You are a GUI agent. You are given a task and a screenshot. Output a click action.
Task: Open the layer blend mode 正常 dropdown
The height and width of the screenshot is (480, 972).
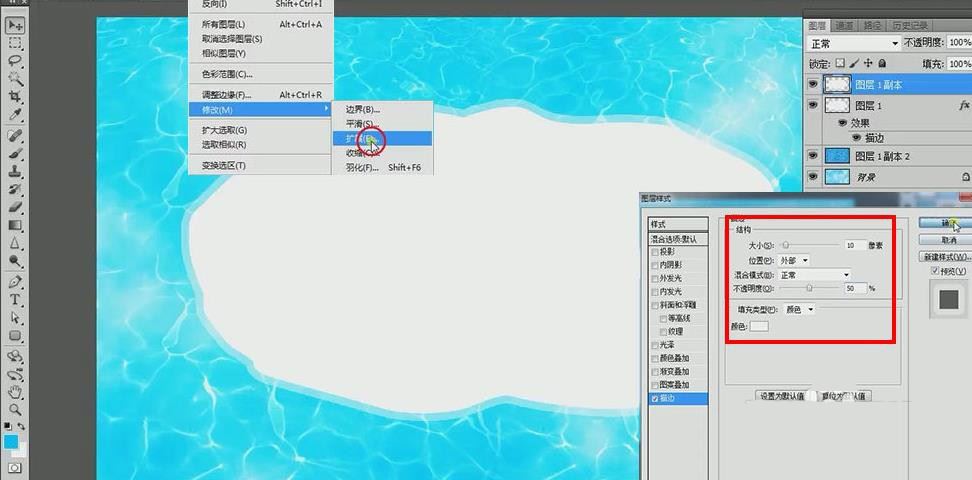pyautogui.click(x=854, y=43)
